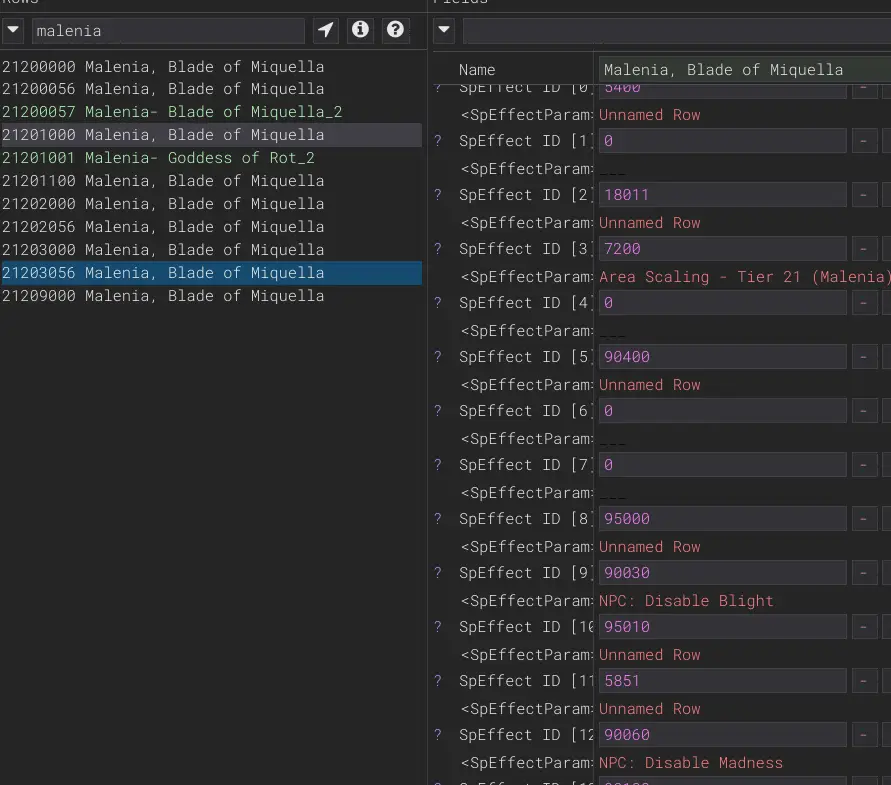The image size is (891, 785).
Task: Select row 21200057 Malenia- Blade of Miquella_2
Action: pyautogui.click(x=211, y=112)
